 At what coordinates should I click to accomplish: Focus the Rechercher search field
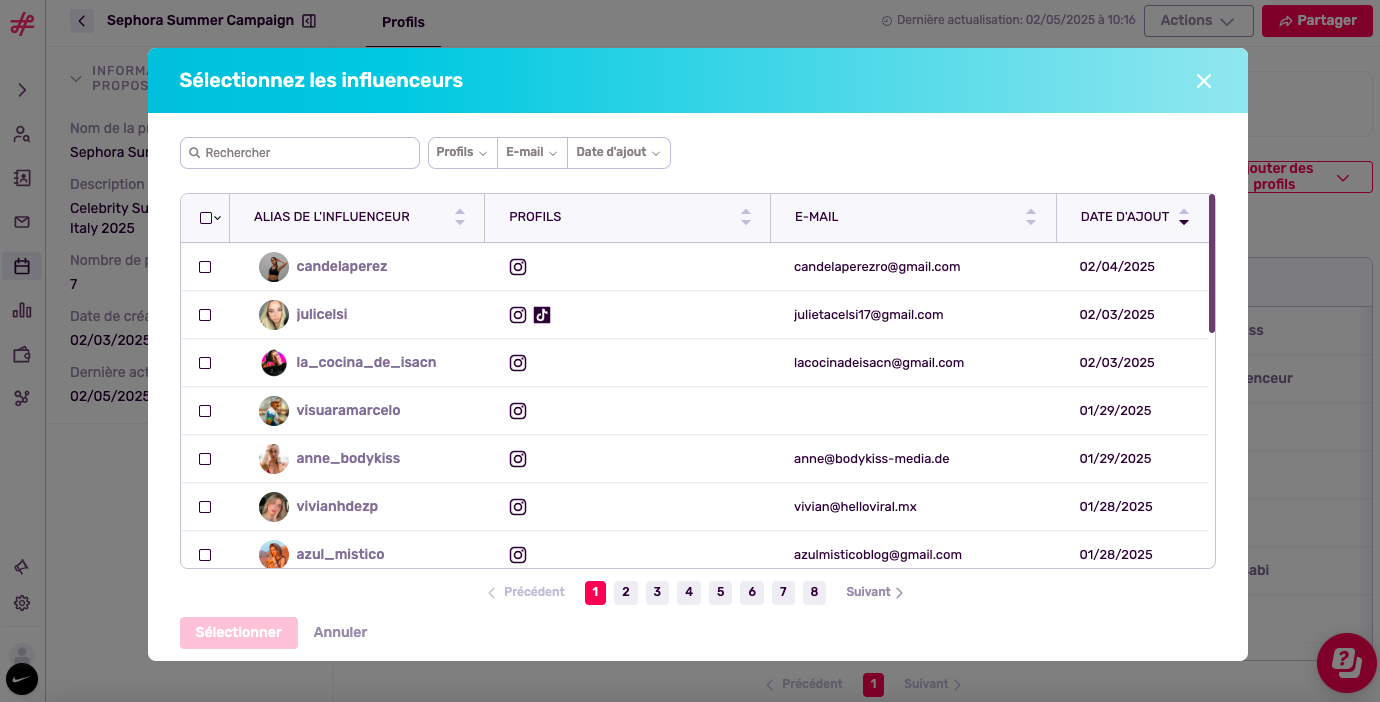point(300,153)
